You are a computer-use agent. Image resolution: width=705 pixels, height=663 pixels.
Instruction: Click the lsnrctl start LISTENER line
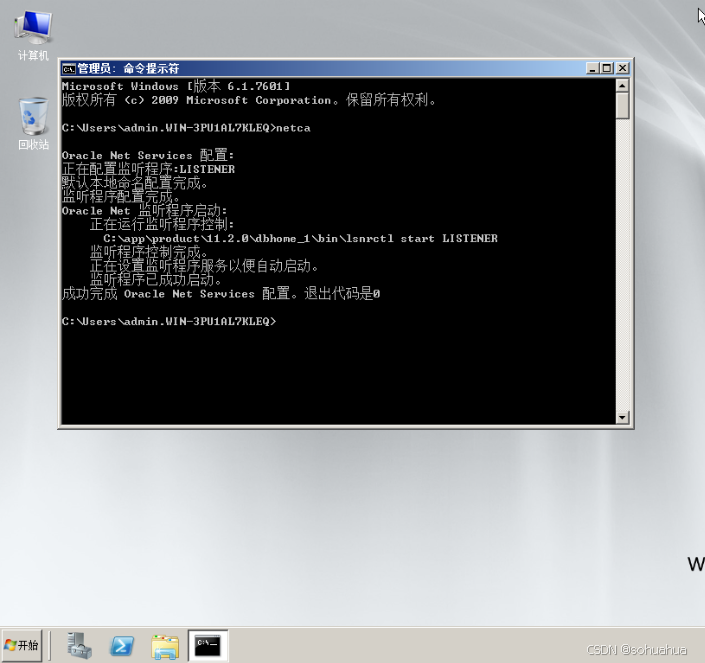(300, 239)
